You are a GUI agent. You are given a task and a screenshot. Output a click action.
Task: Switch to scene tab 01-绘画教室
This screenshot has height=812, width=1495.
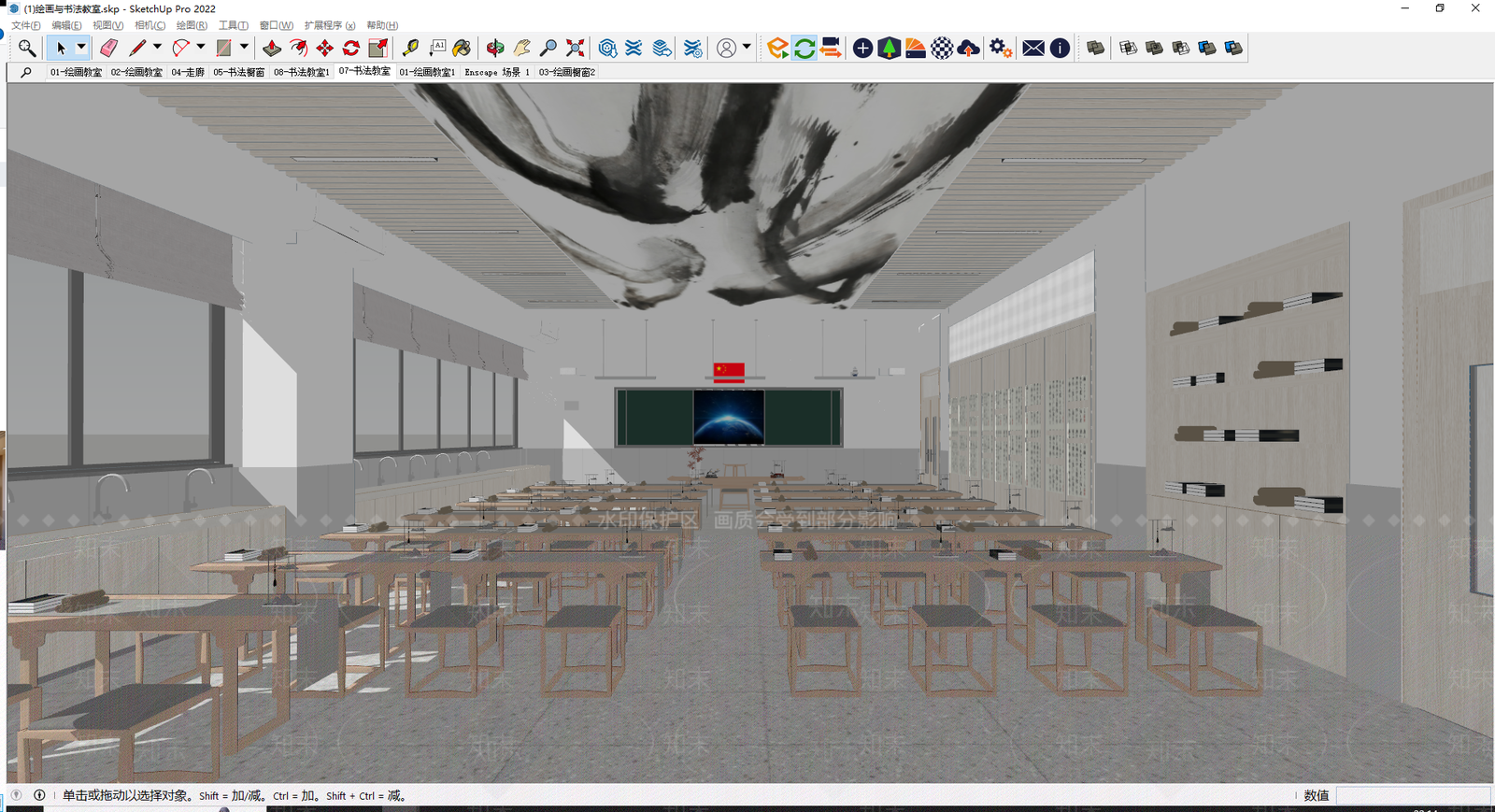(76, 72)
